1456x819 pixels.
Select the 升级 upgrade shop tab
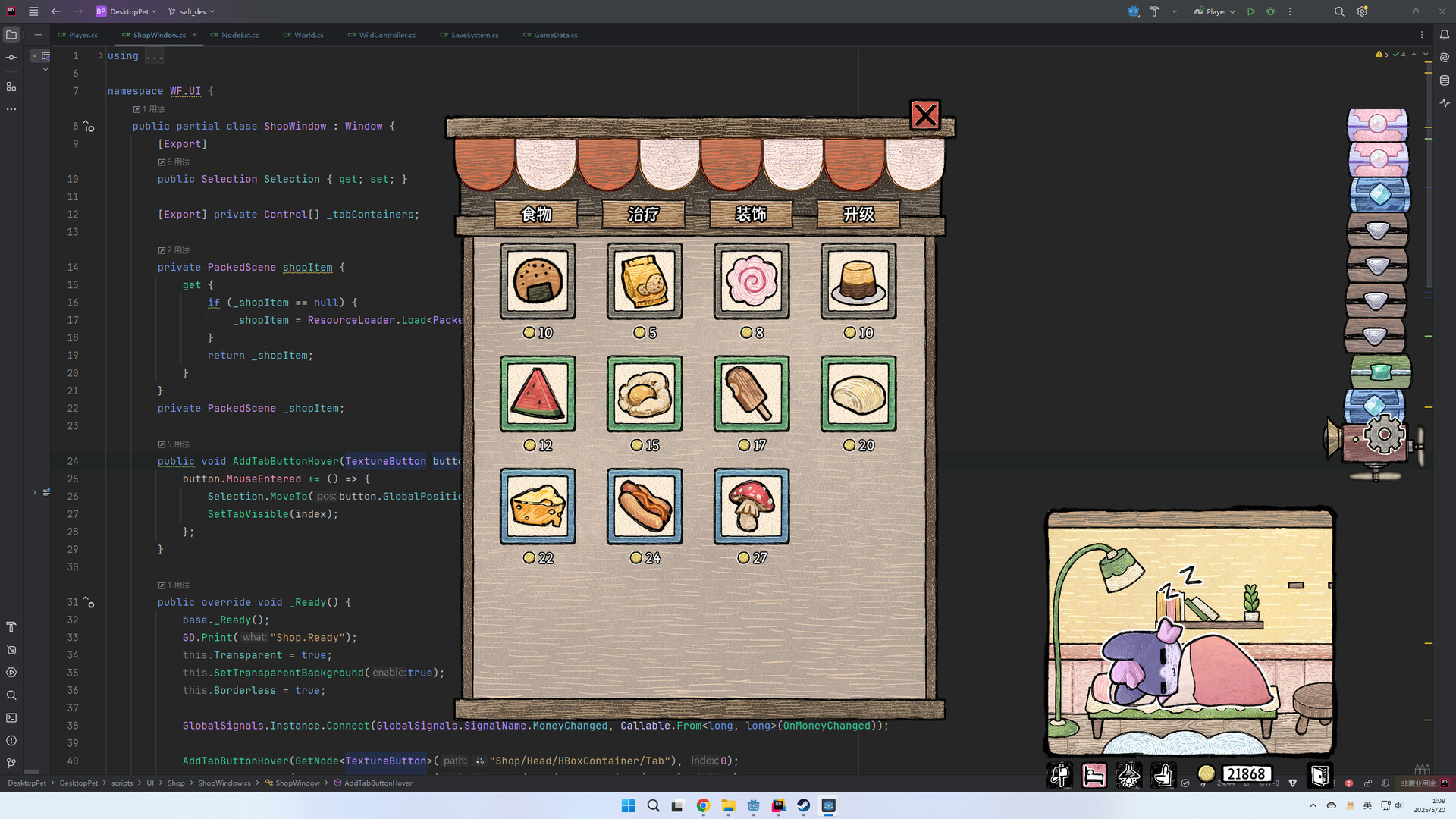(857, 215)
